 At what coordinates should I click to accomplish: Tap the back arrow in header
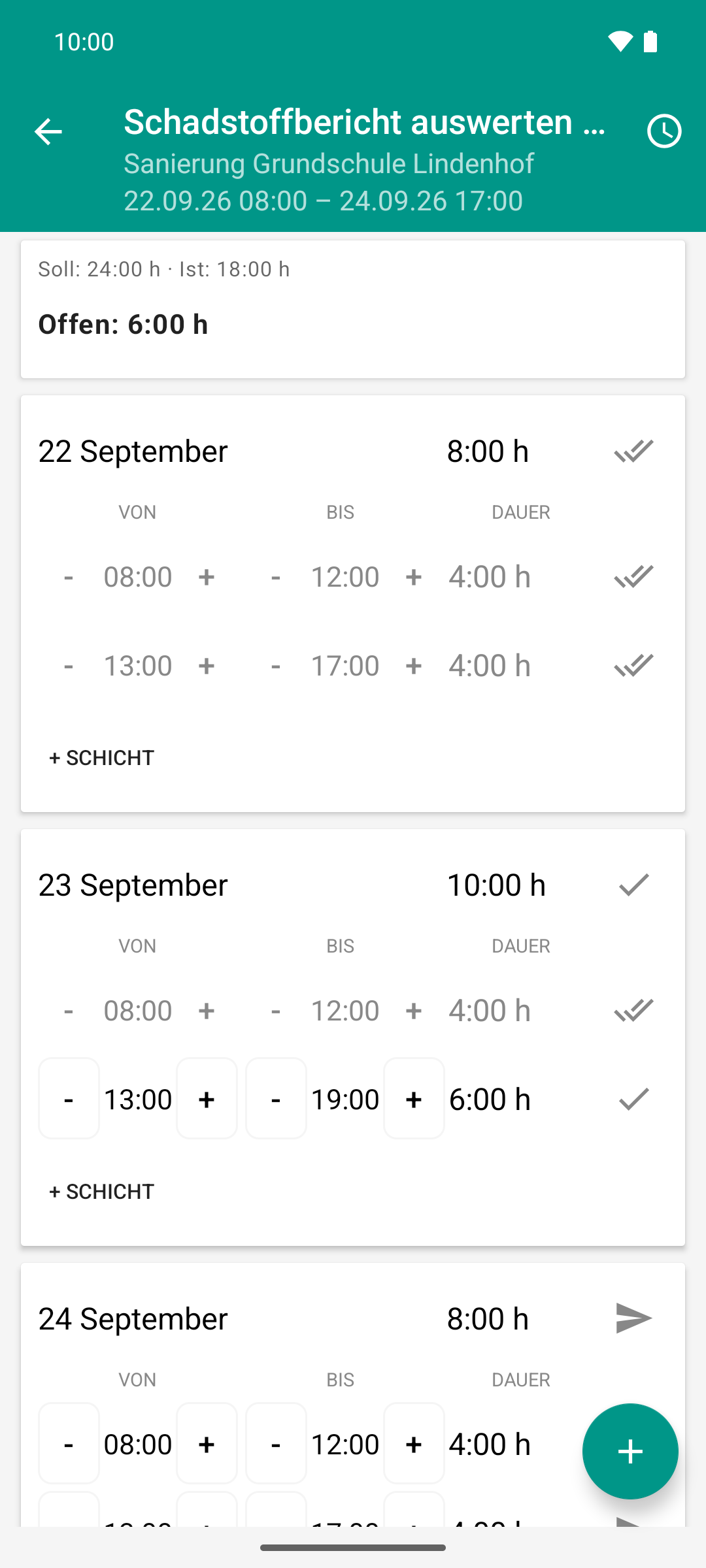pos(48,131)
